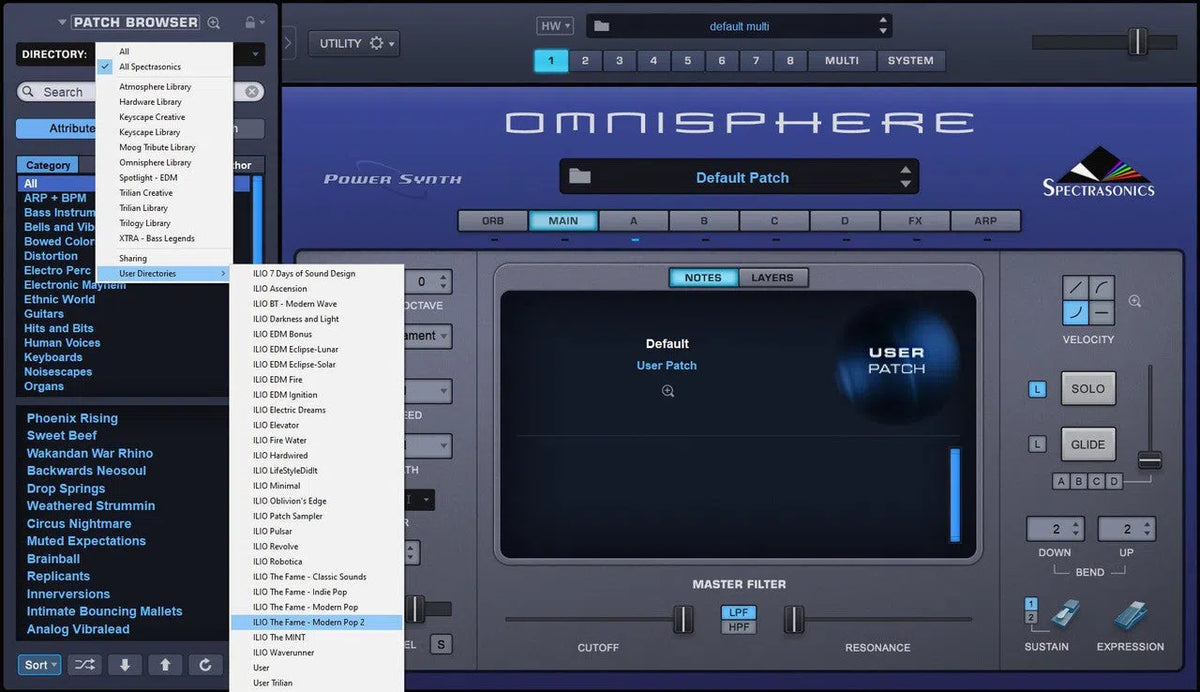Click the next patch down arrow
This screenshot has height=692, width=1200.
point(125,665)
